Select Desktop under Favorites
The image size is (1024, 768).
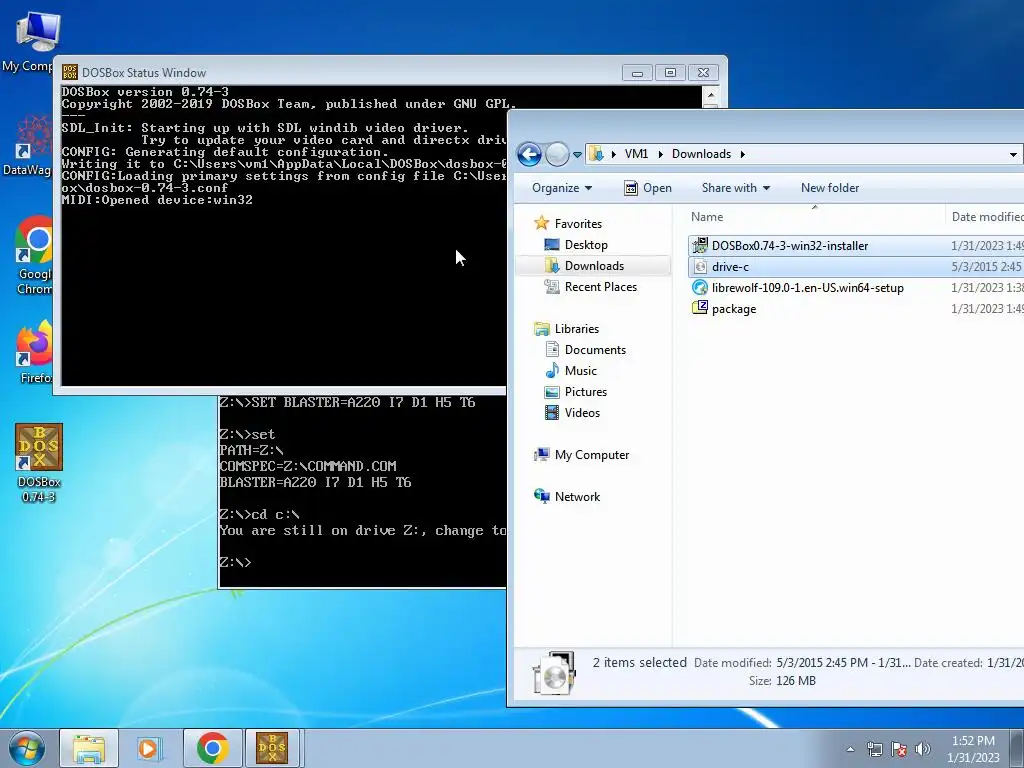(586, 245)
